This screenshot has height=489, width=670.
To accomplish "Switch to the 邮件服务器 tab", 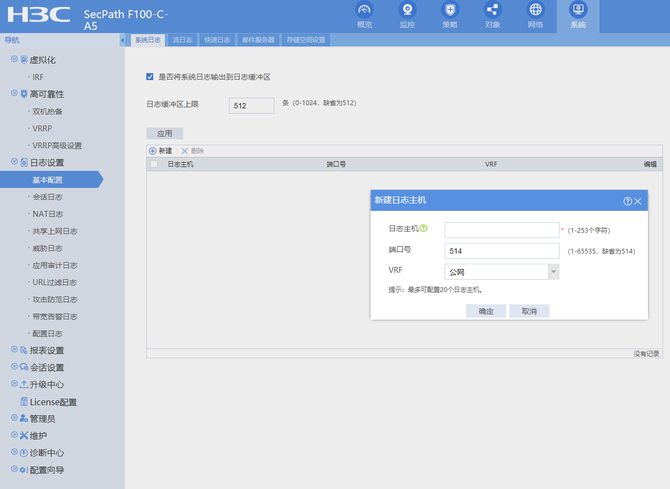I will point(257,40).
